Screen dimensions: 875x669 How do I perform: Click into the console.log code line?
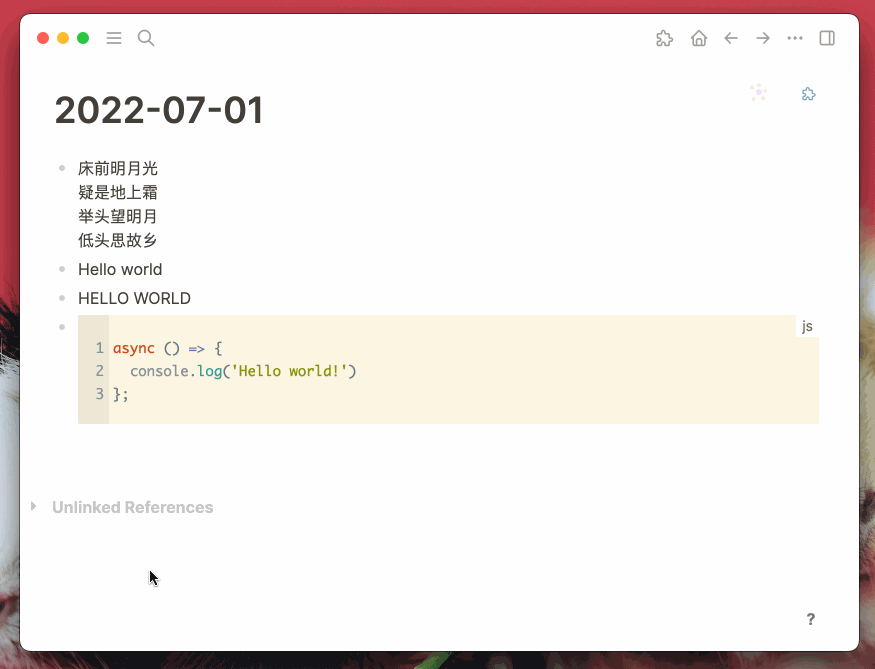point(243,371)
